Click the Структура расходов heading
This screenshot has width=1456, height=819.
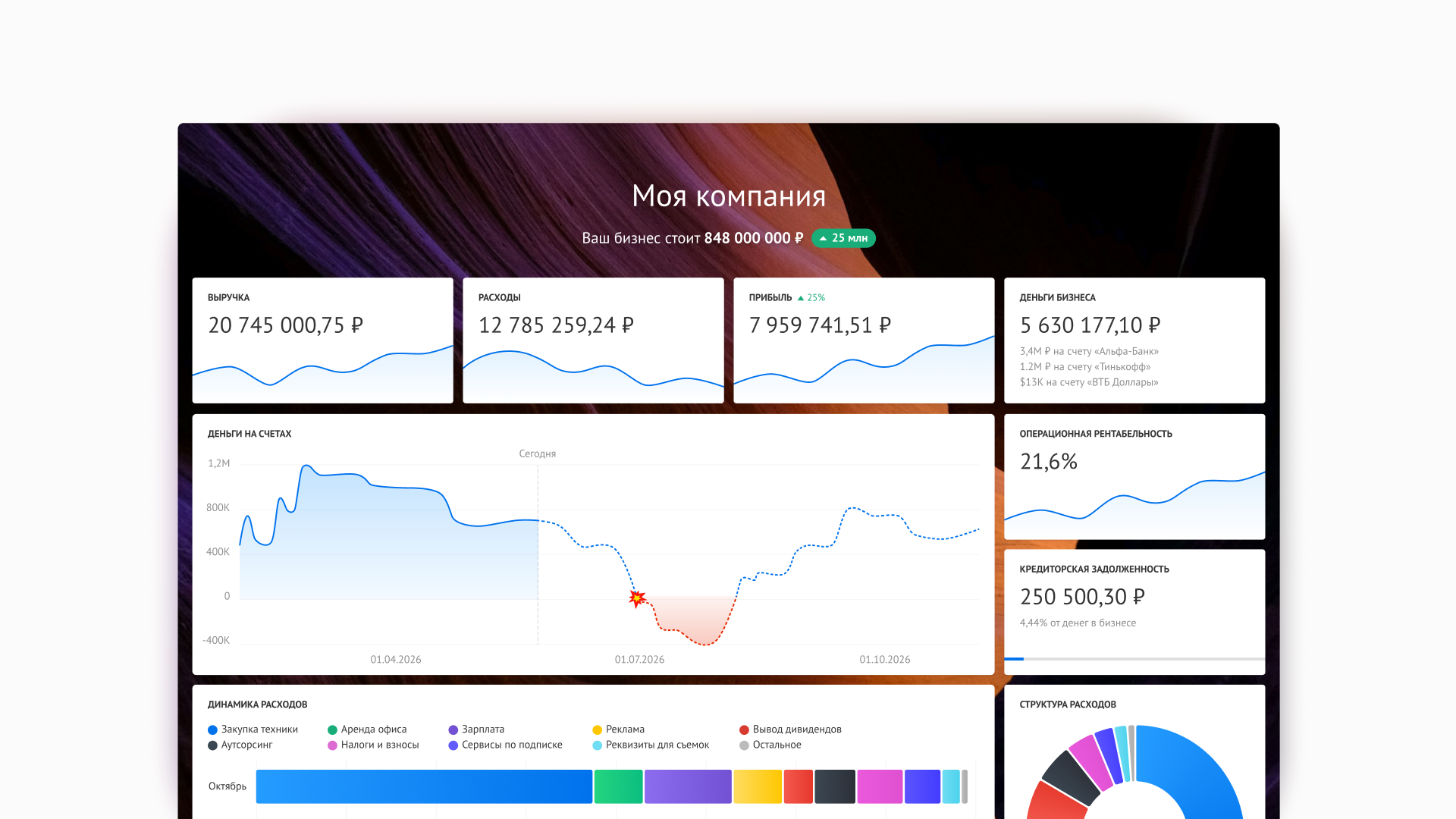point(1068,704)
